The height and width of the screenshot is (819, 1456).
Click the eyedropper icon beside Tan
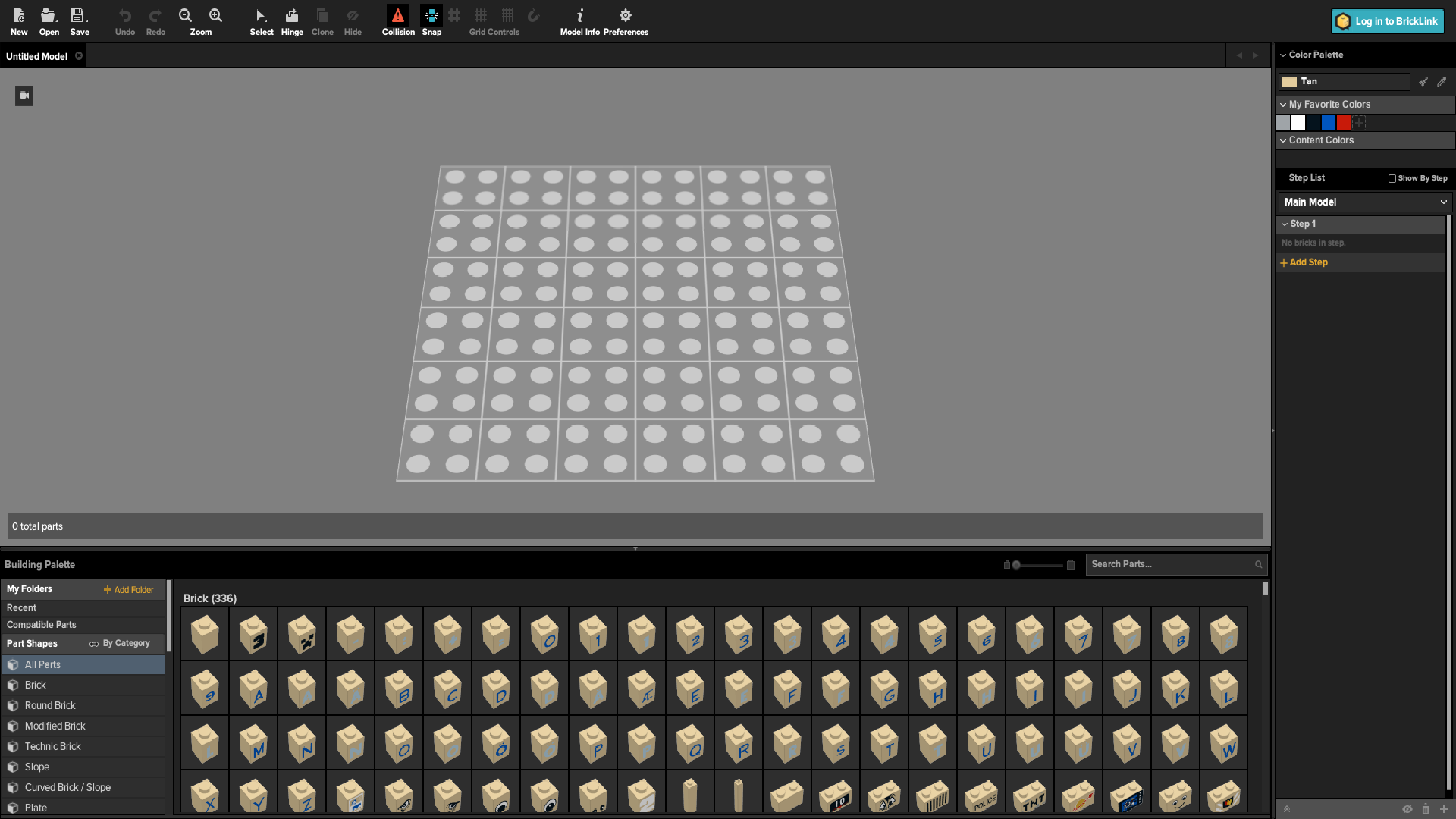click(1442, 82)
